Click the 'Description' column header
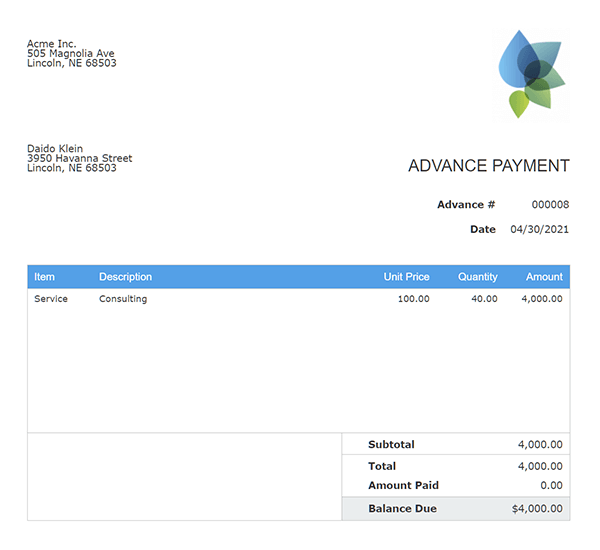The width and height of the screenshot is (600, 550). 126,277
